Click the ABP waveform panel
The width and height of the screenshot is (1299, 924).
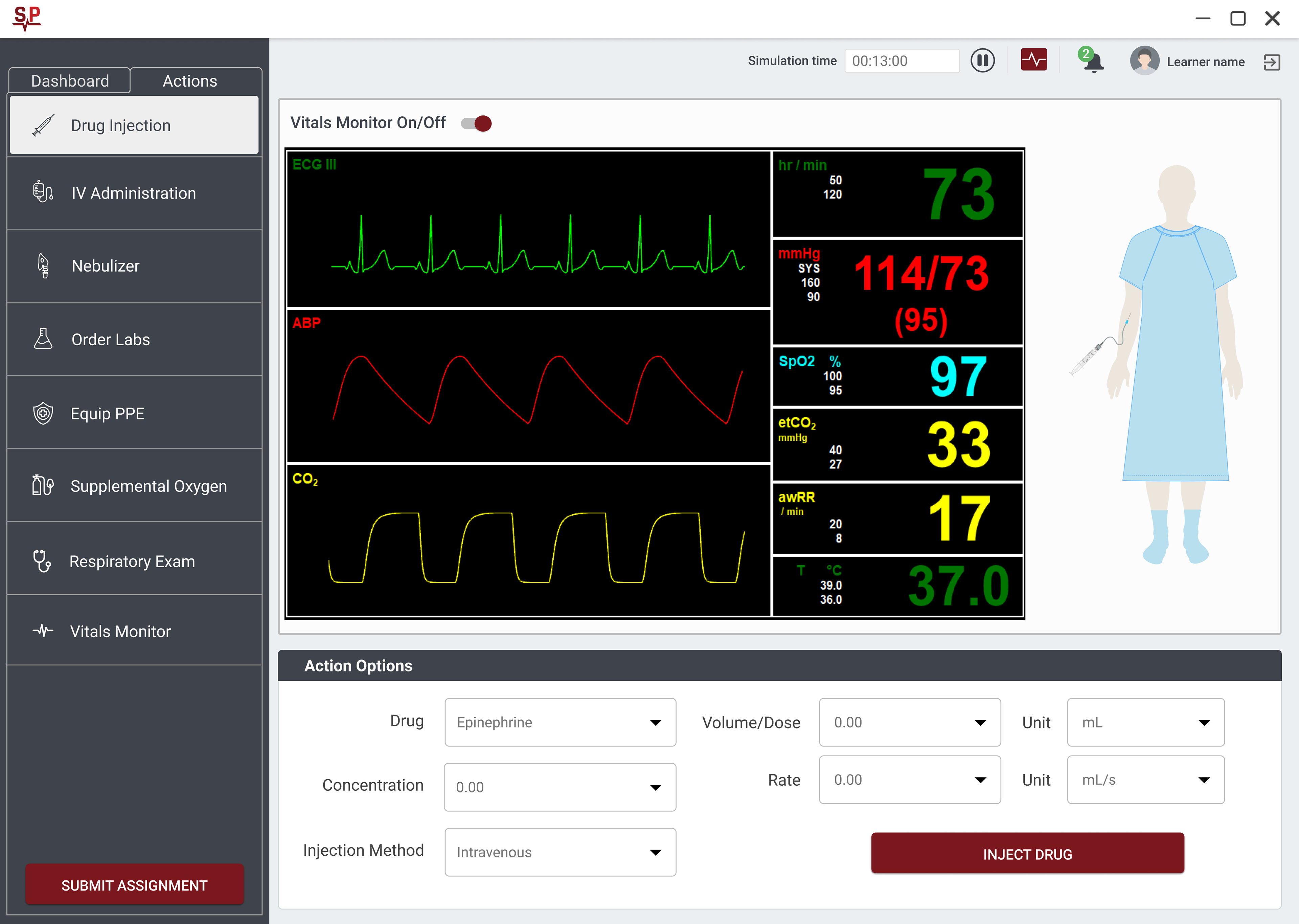point(529,386)
